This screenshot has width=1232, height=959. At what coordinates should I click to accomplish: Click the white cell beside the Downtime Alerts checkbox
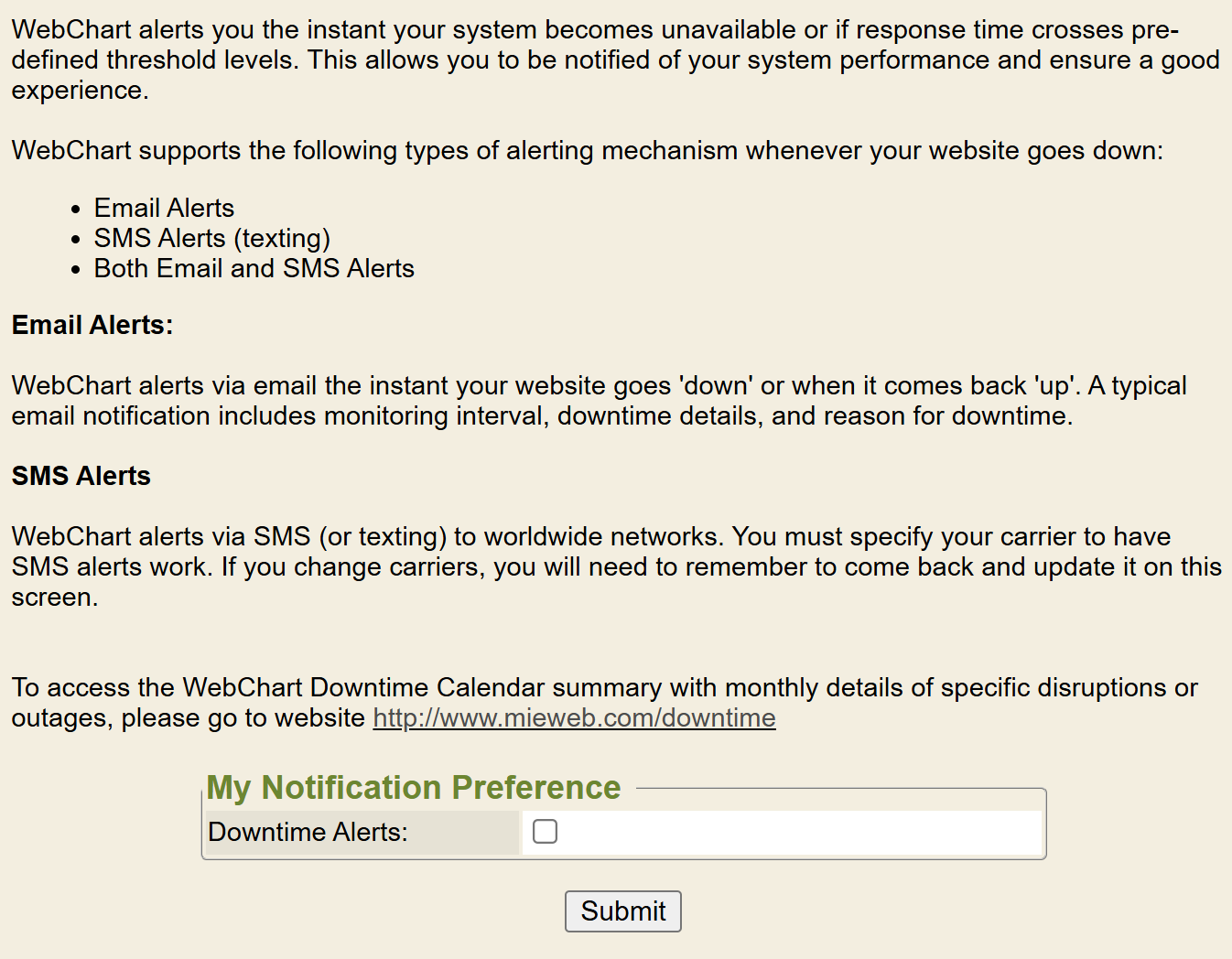coord(796,832)
